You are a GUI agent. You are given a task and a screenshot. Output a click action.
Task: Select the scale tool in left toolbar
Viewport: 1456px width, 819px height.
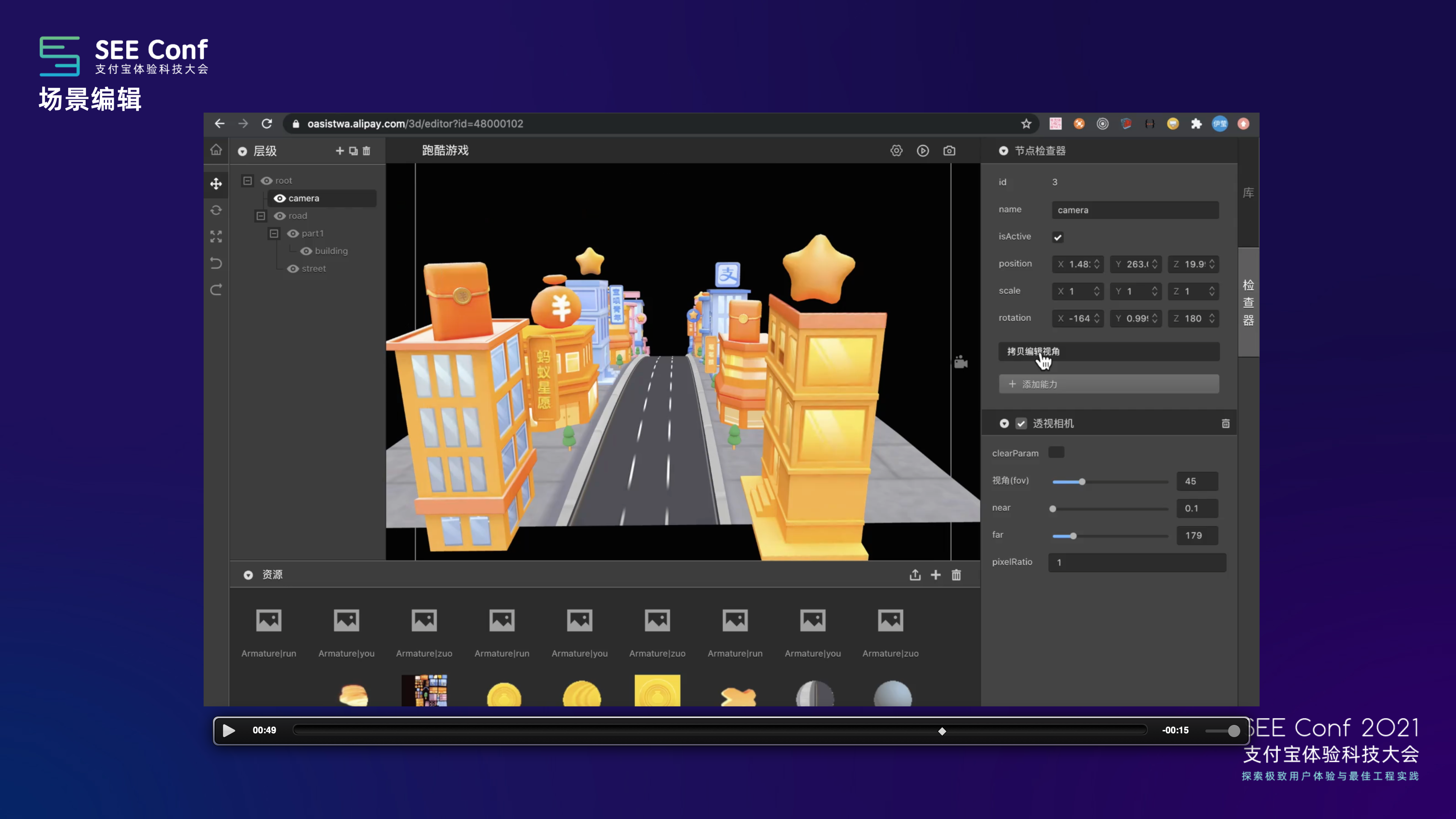[x=216, y=236]
